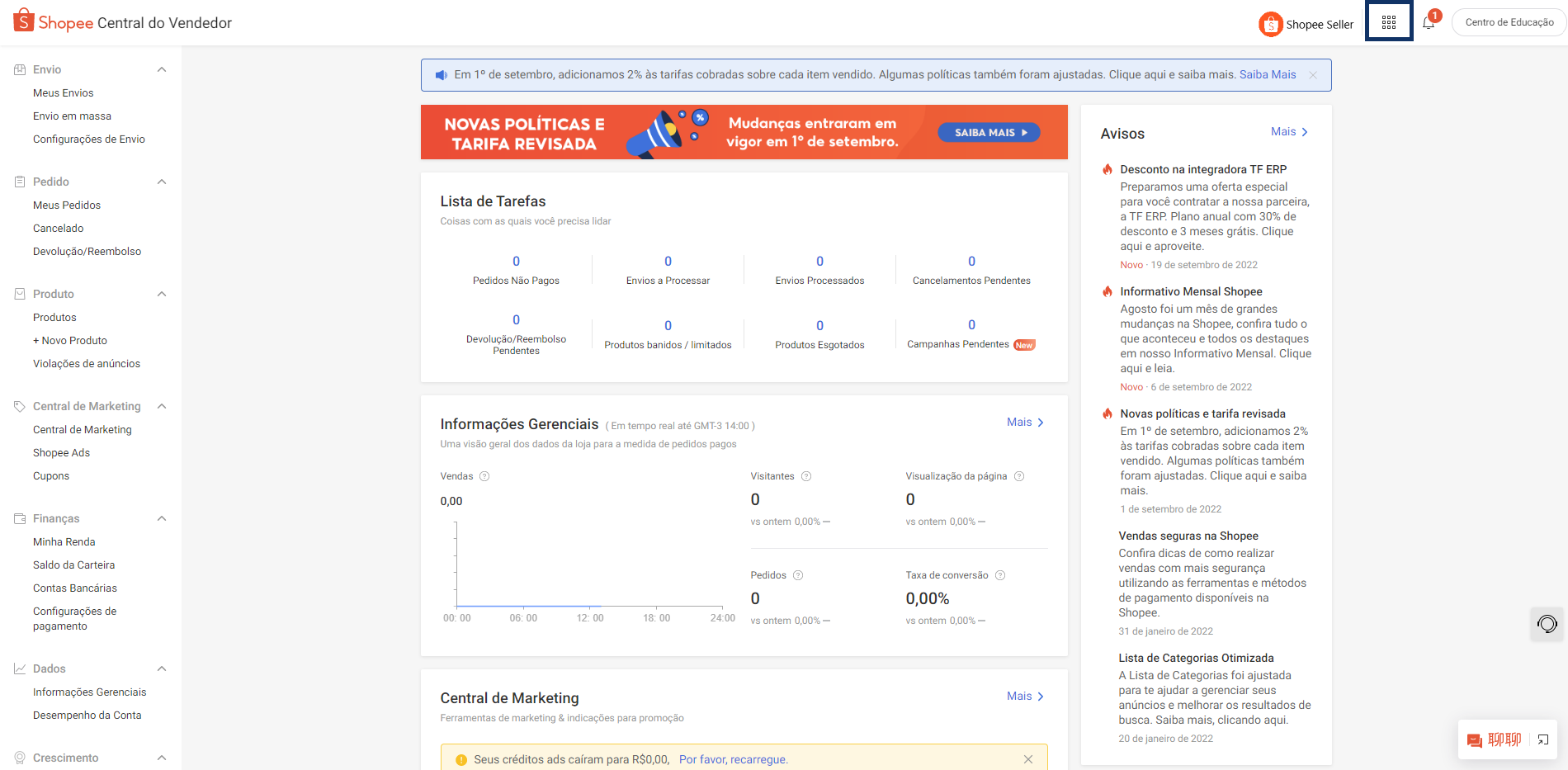Open Pedidos Não Pagos task count
The width and height of the screenshot is (1568, 770).
click(x=516, y=270)
